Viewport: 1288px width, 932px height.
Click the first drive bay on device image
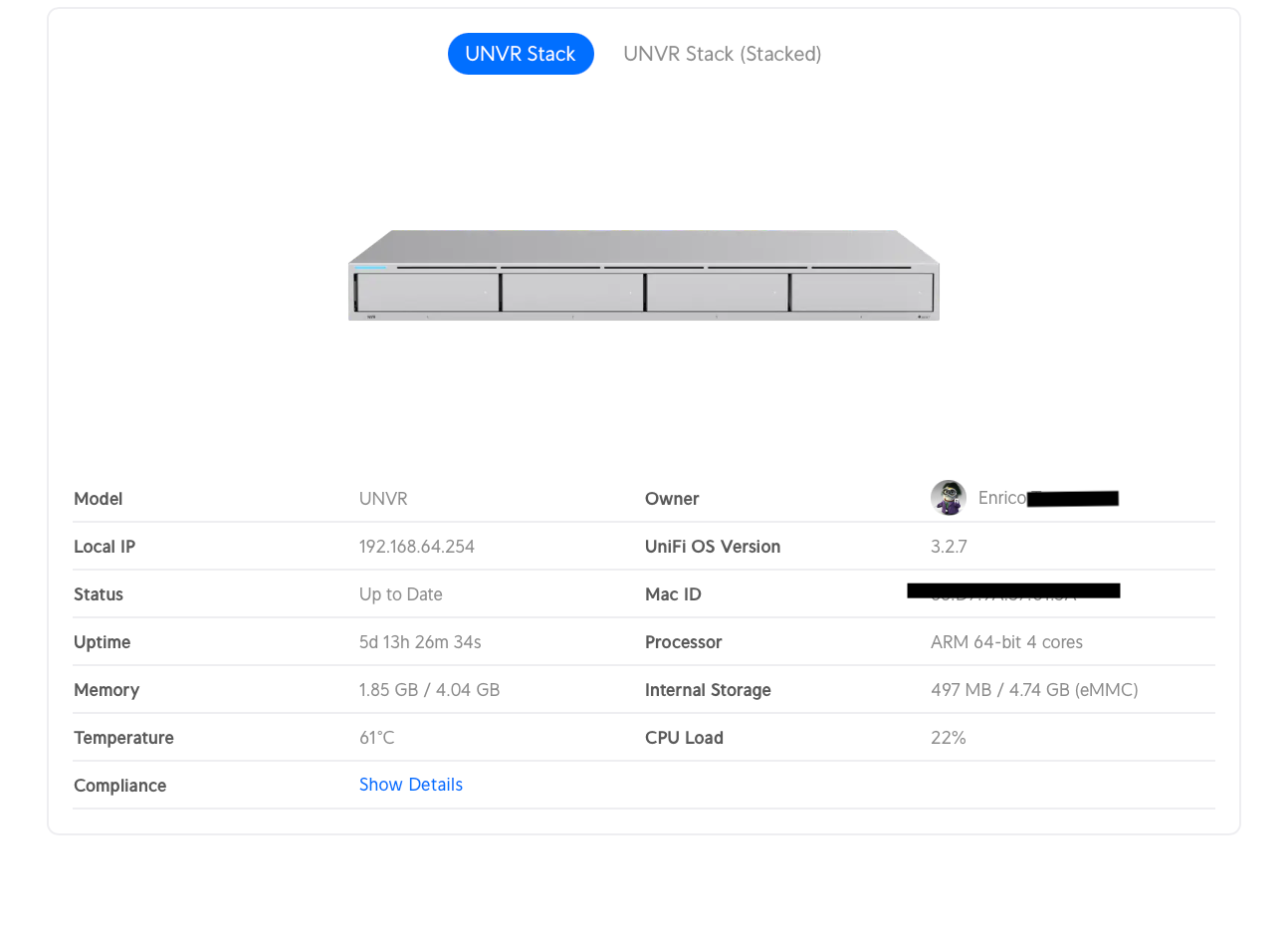(428, 293)
